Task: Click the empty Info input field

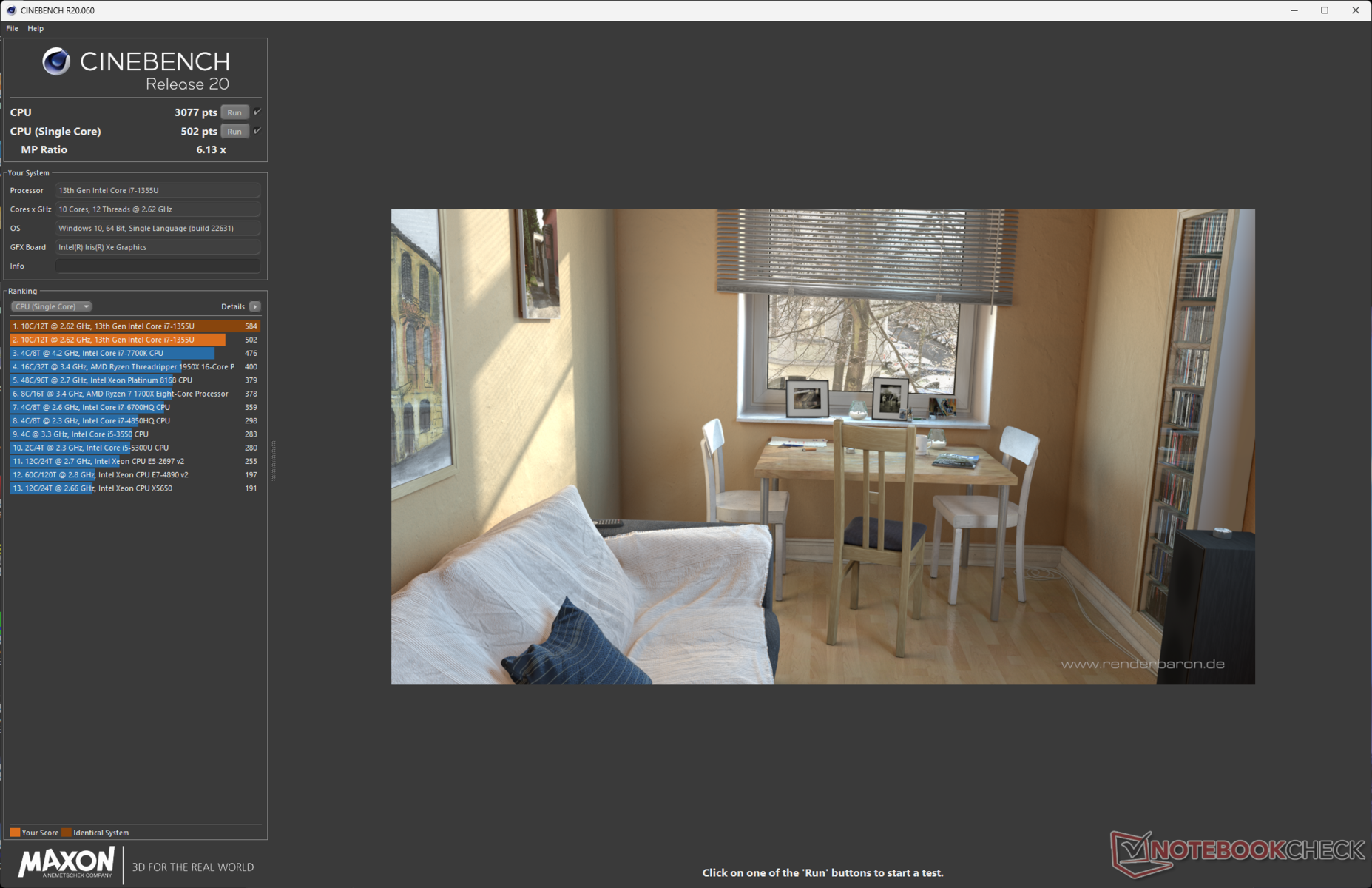Action: 158,266
